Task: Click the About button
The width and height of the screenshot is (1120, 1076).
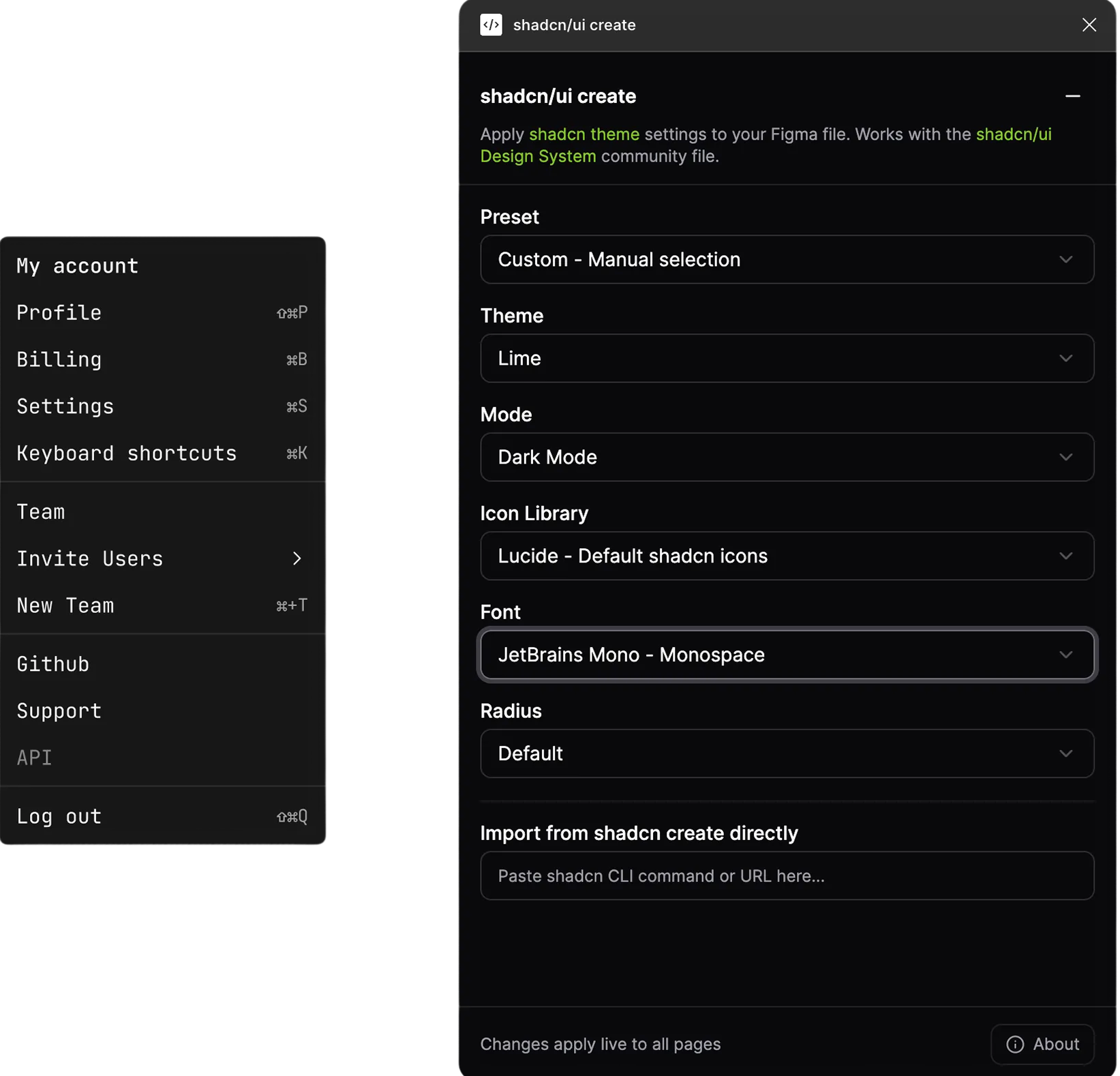Action: tap(1042, 1044)
